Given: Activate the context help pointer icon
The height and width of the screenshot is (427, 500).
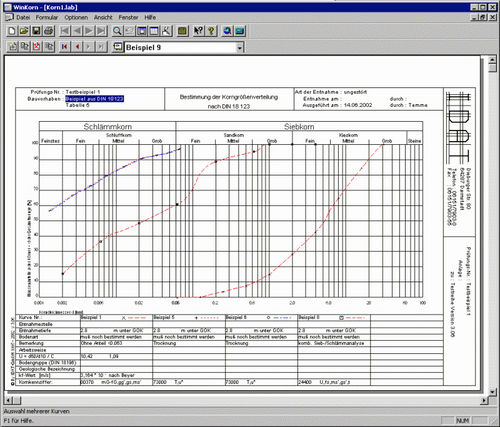Looking at the screenshot, I should [x=198, y=31].
